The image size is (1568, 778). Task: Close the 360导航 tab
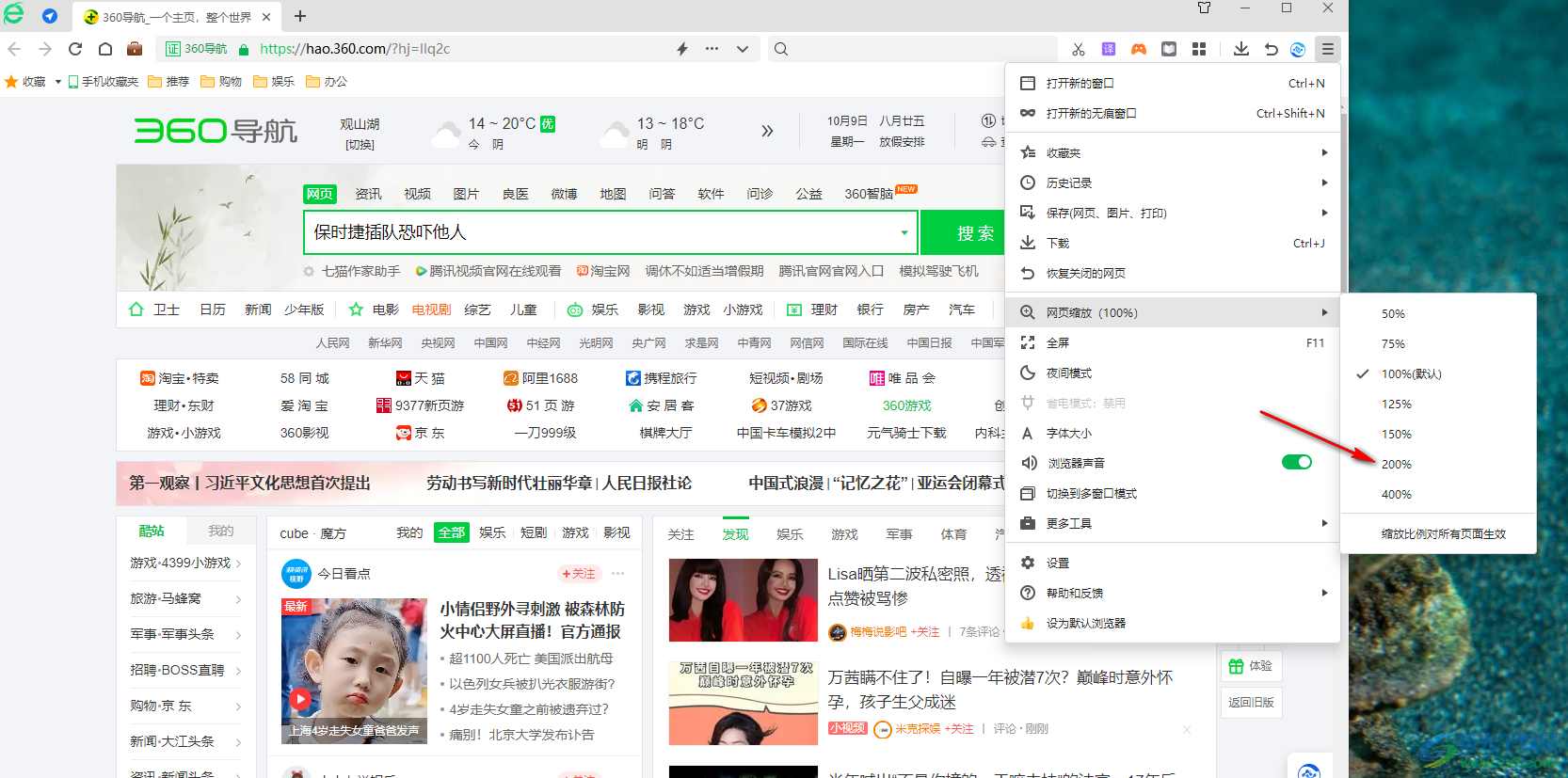pos(266,17)
